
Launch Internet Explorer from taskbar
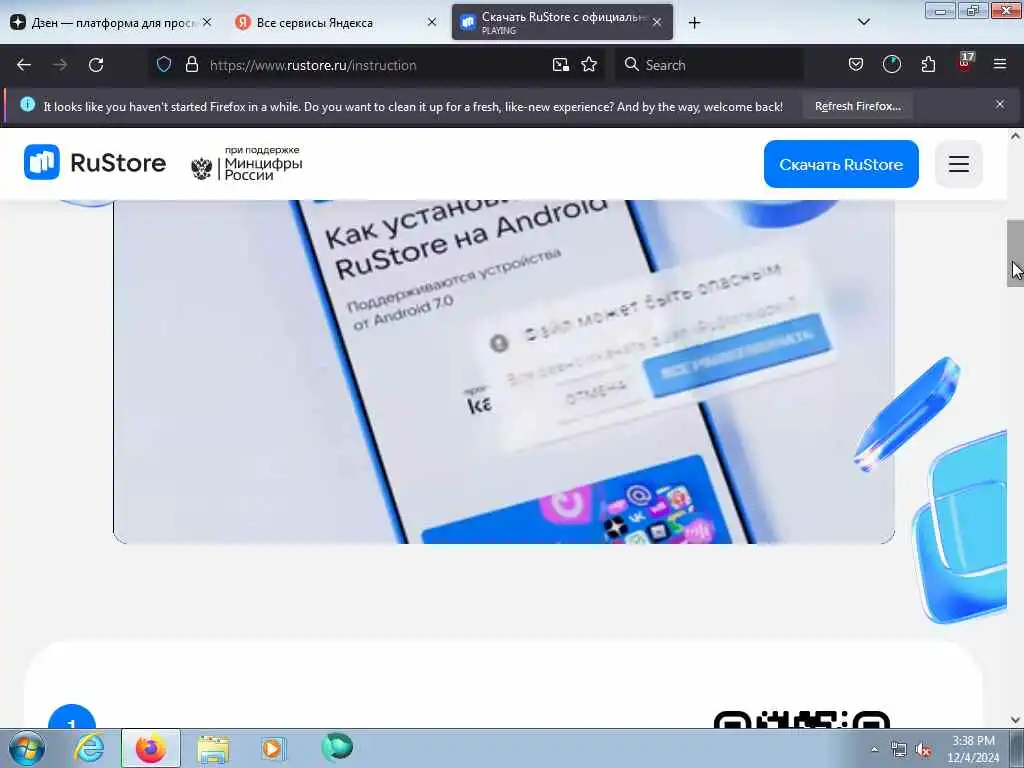click(x=89, y=748)
